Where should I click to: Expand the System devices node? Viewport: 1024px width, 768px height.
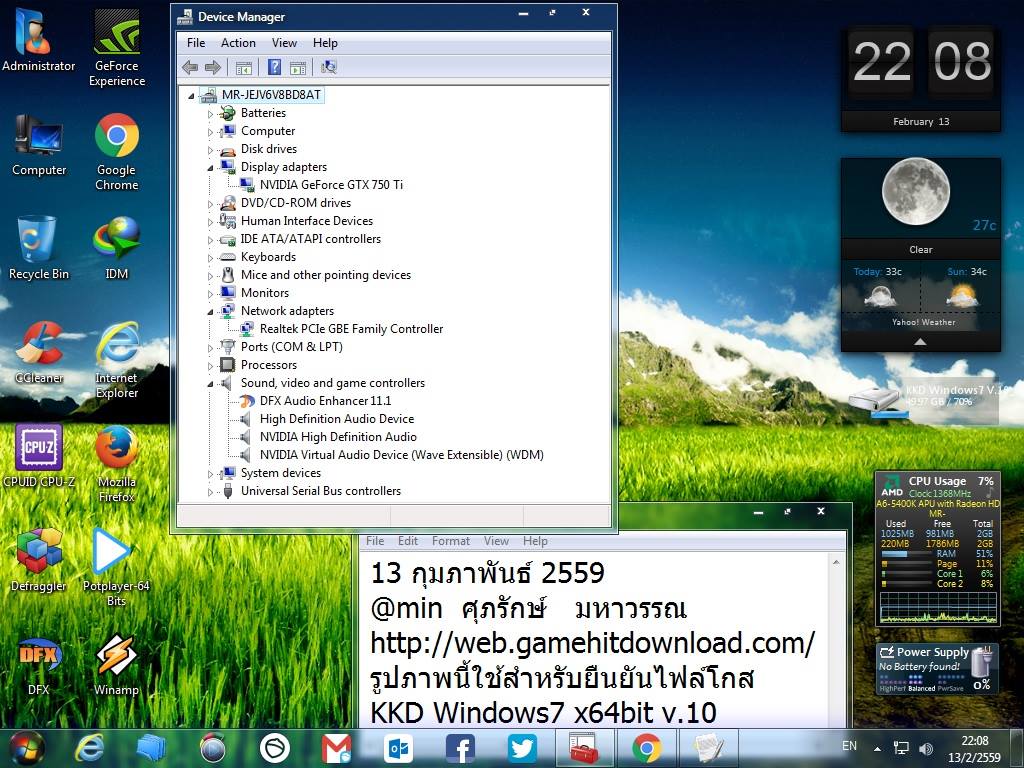(210, 474)
